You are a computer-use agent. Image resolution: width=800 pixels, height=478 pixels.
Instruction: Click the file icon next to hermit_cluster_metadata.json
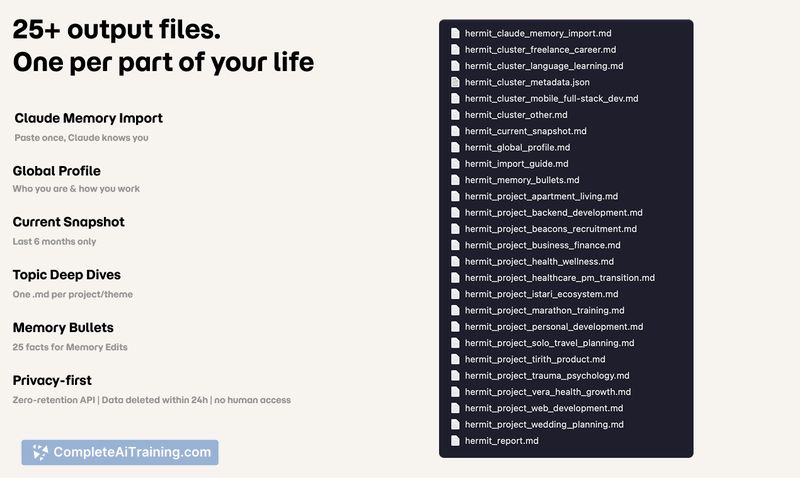pyautogui.click(x=456, y=82)
